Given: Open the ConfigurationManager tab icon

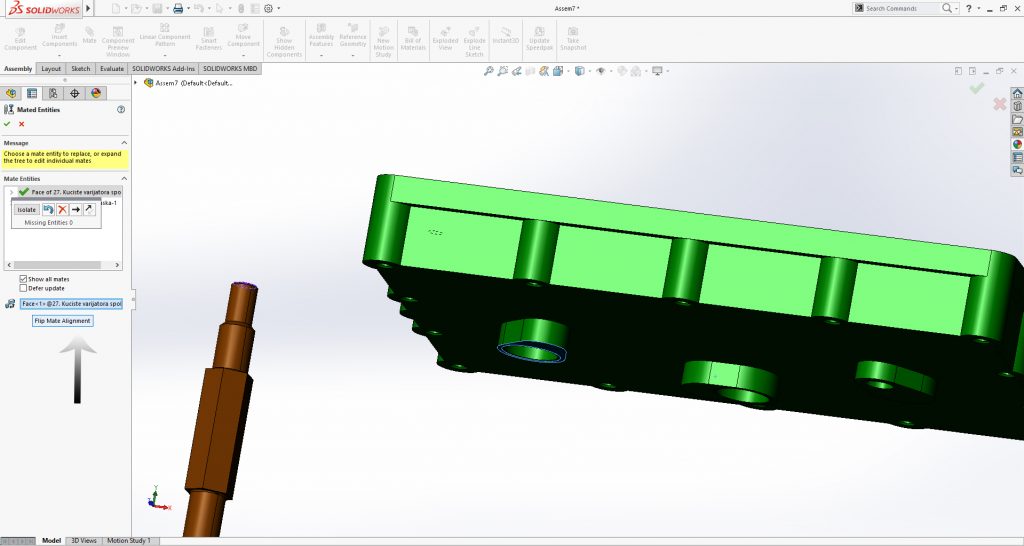Looking at the screenshot, I should [x=53, y=93].
